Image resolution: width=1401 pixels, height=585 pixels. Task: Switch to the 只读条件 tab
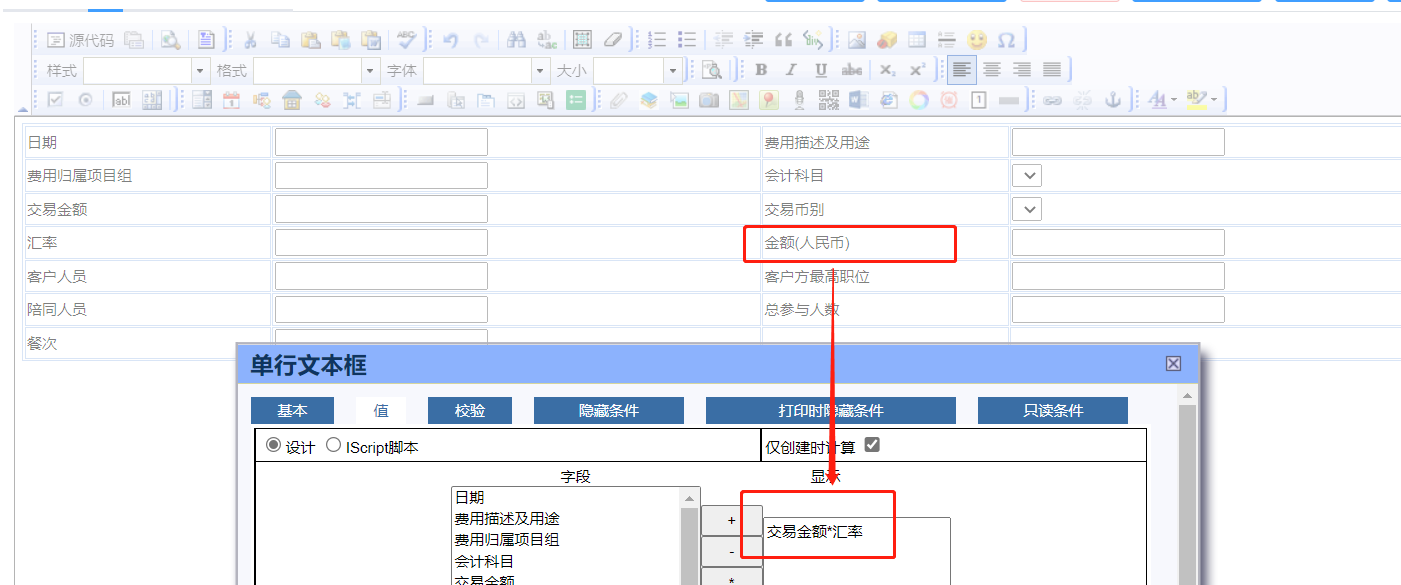[x=1053, y=411]
